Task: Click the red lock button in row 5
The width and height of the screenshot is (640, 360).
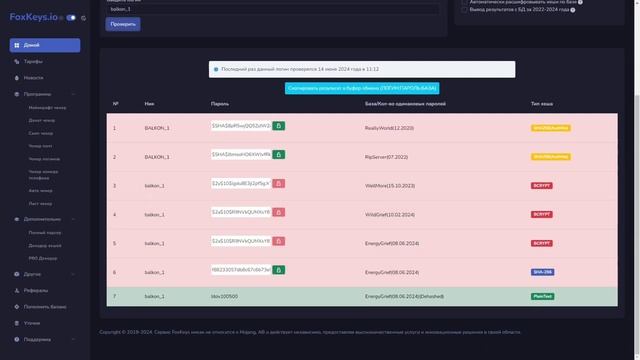Action: [x=279, y=241]
